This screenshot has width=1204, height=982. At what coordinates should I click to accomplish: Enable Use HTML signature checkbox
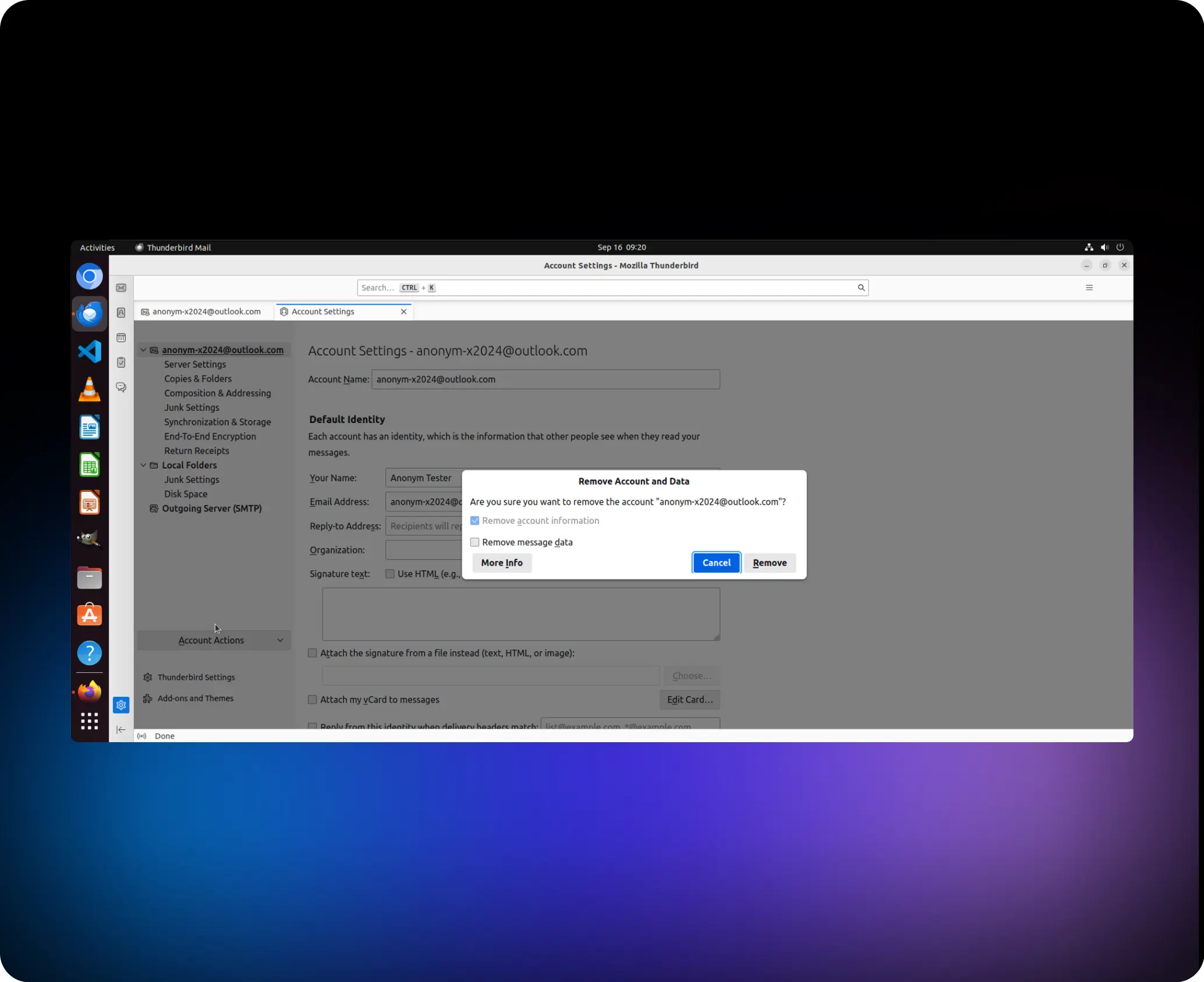(x=390, y=574)
